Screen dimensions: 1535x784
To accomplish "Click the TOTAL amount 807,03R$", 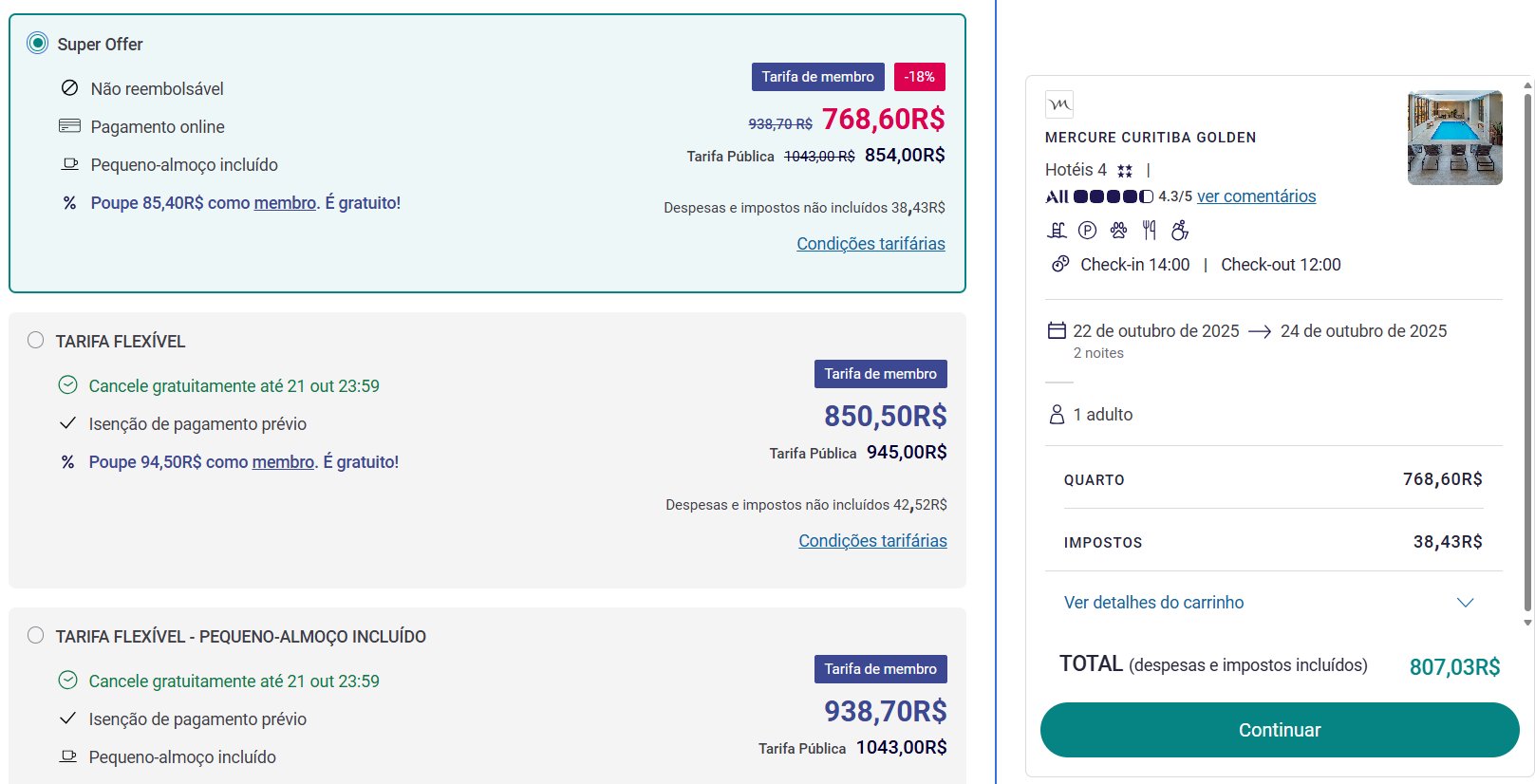I will pos(1454,667).
